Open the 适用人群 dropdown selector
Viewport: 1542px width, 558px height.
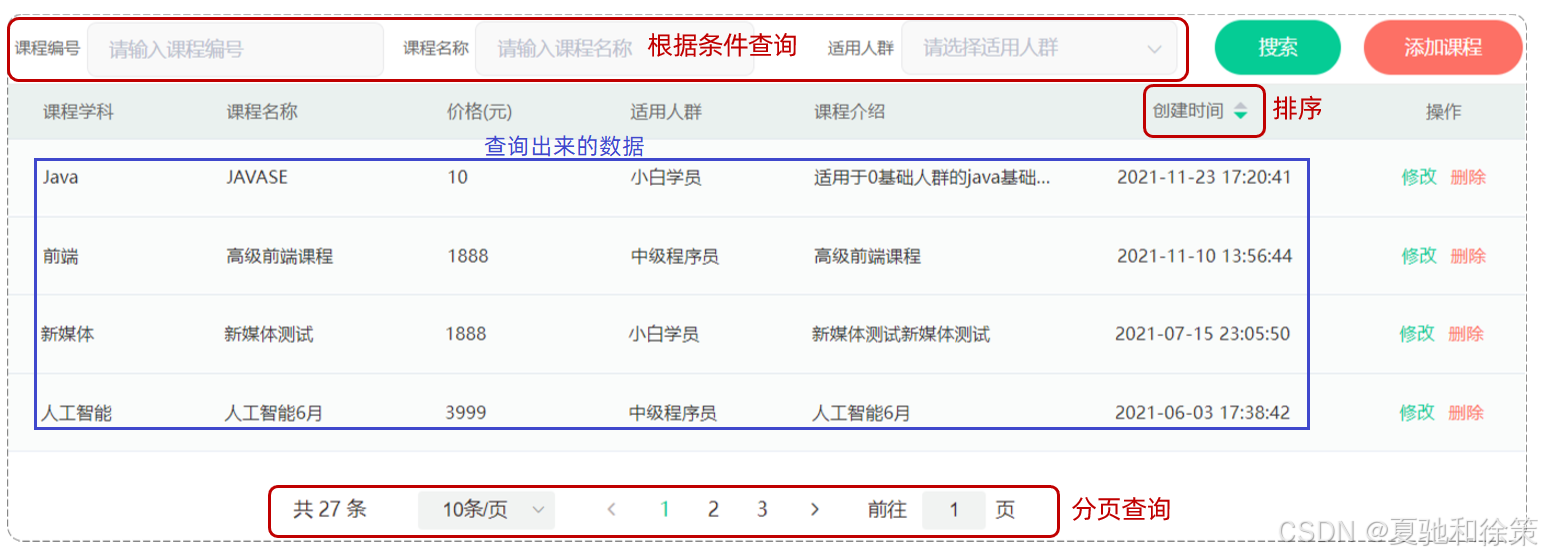tap(1042, 48)
